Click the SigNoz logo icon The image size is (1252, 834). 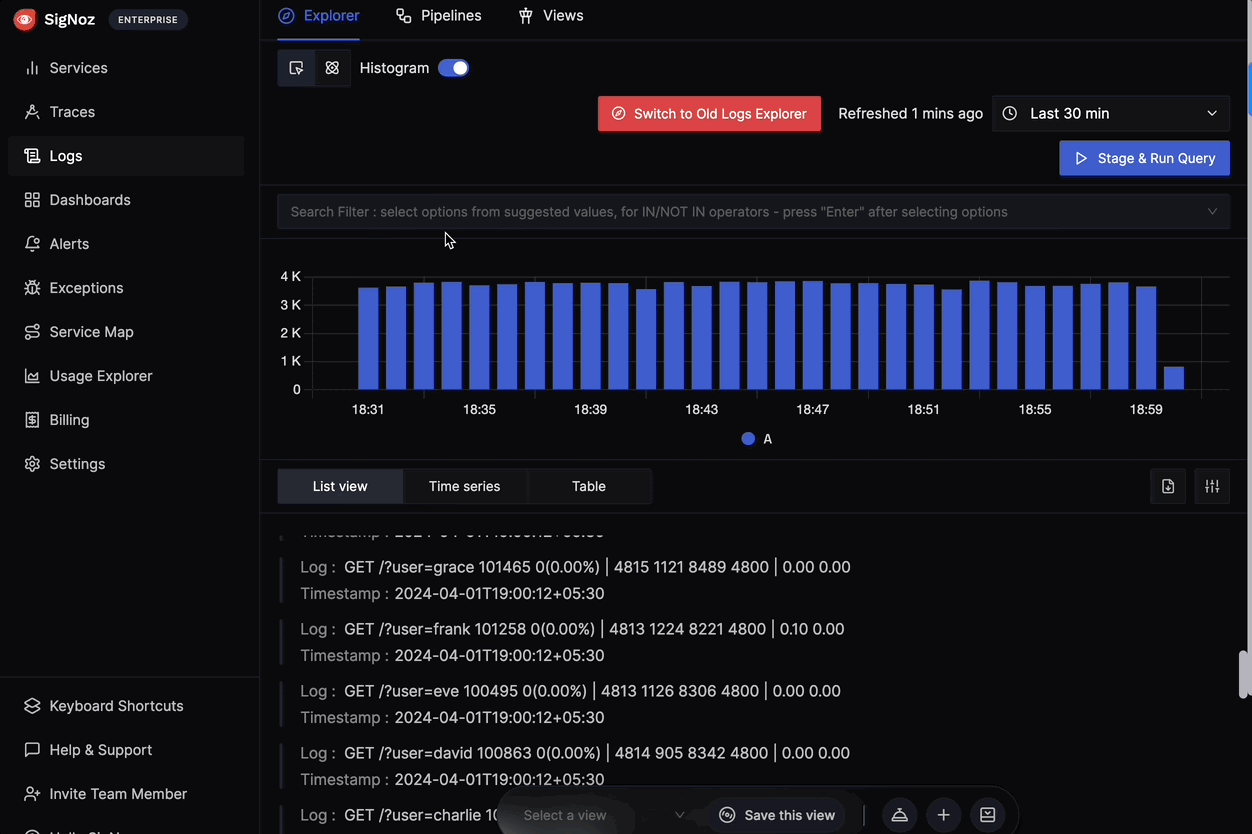(25, 19)
